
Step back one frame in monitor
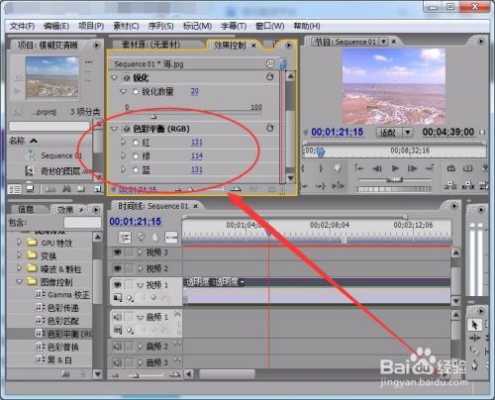click(377, 168)
